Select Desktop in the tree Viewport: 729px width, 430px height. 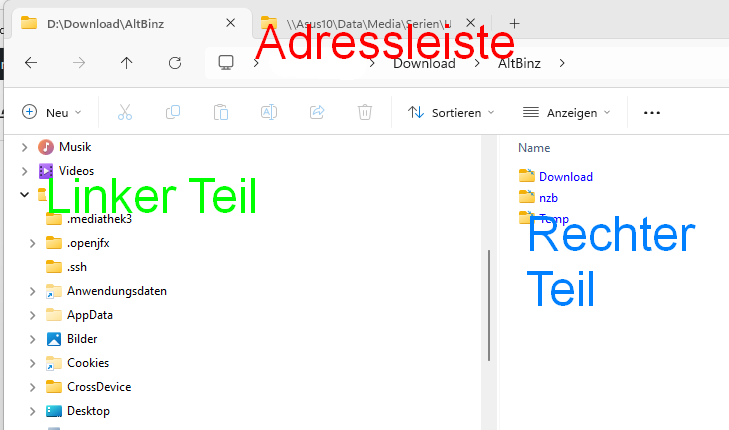[x=88, y=411]
